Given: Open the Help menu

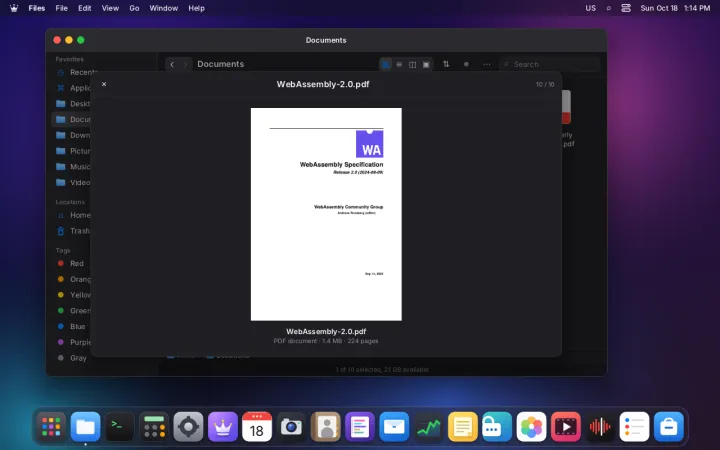Looking at the screenshot, I should [x=197, y=8].
